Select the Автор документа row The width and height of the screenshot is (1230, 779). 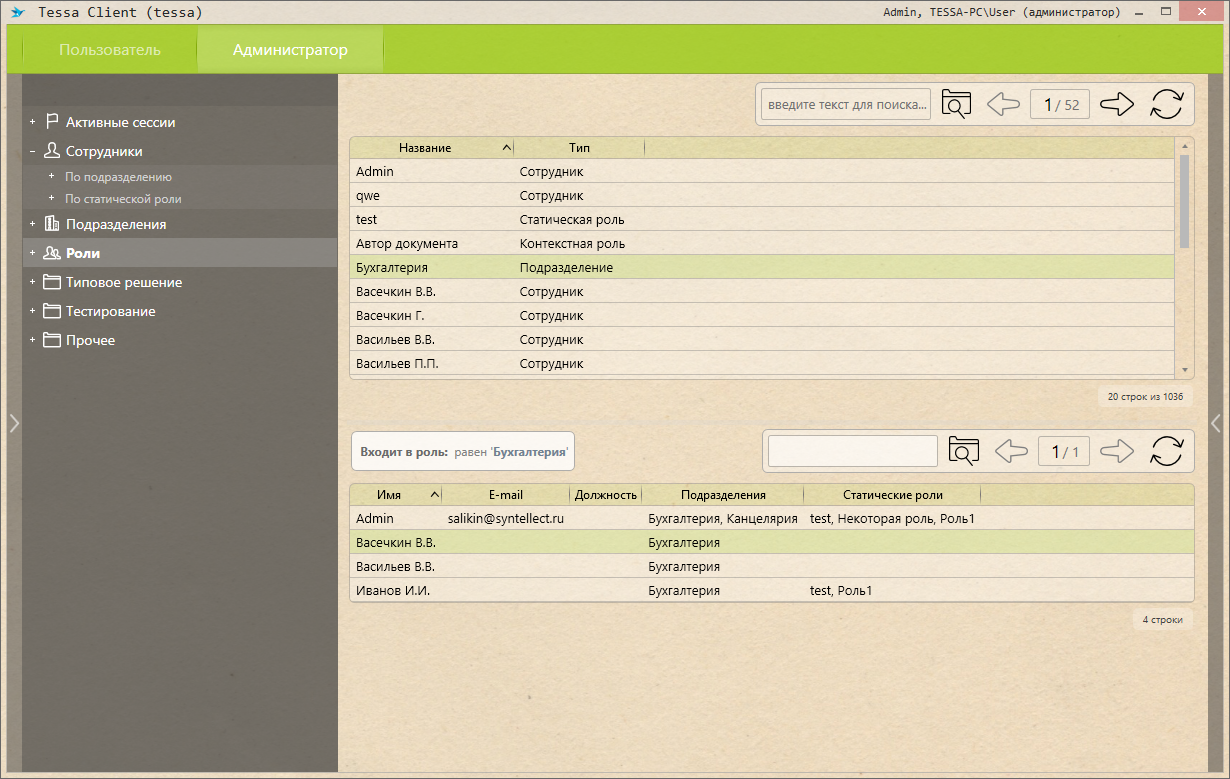[x=762, y=243]
